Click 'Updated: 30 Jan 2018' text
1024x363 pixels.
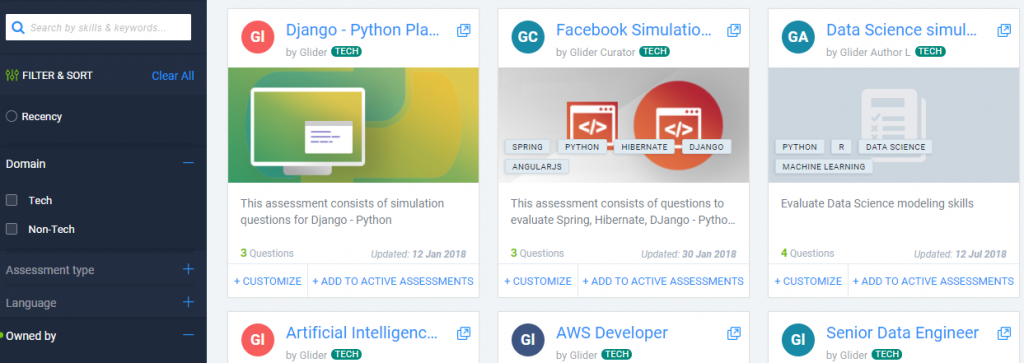tap(688, 254)
